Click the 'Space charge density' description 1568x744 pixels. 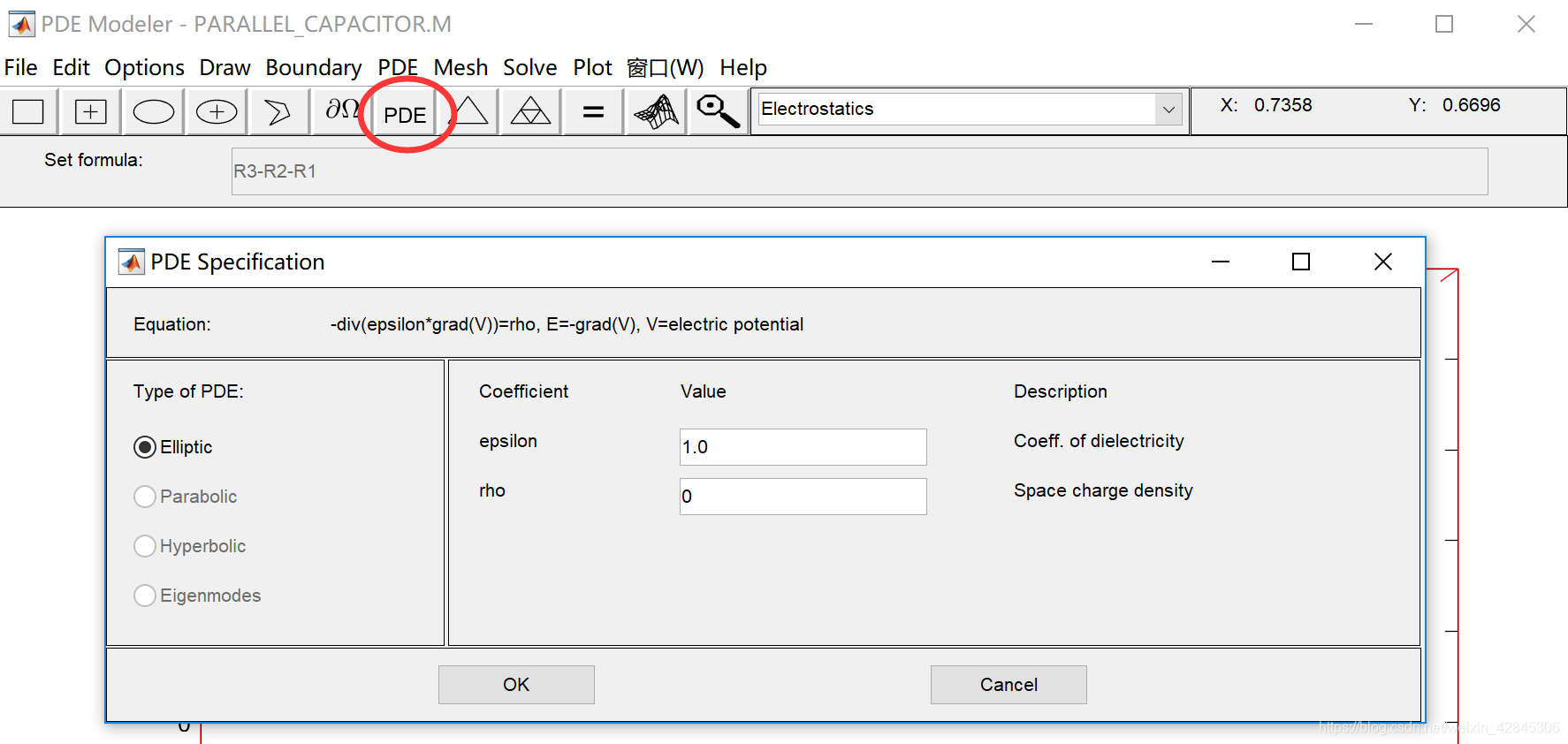click(x=1103, y=490)
